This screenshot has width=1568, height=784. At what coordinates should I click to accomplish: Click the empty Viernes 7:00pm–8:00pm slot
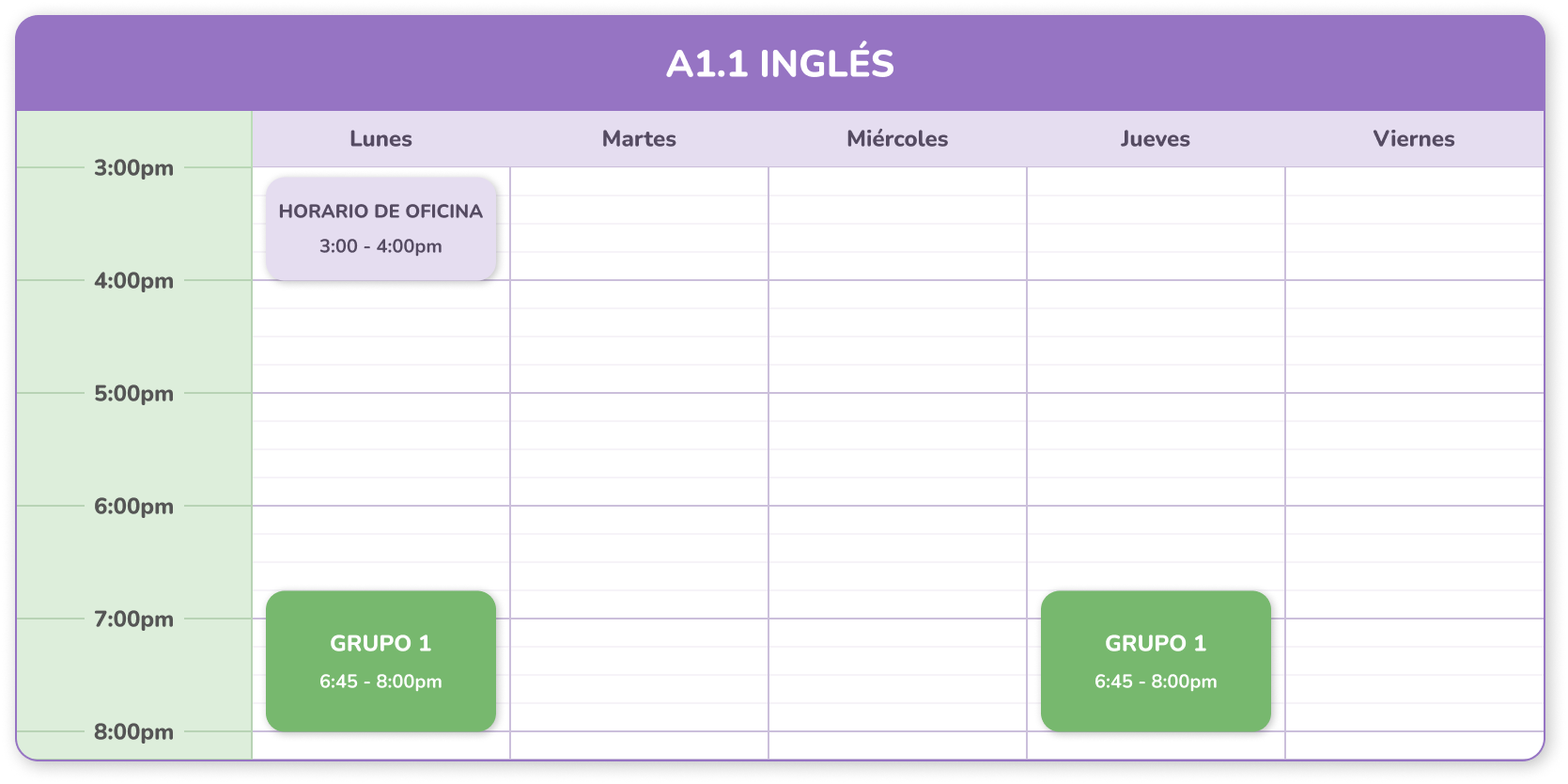[1414, 675]
